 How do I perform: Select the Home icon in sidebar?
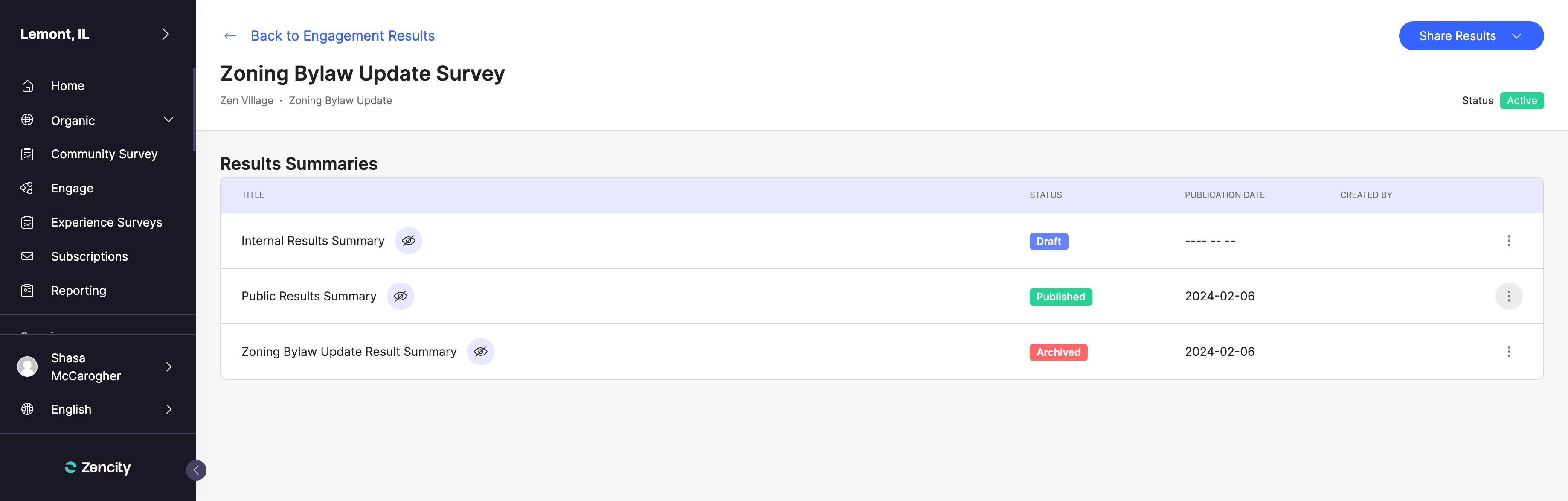point(27,85)
